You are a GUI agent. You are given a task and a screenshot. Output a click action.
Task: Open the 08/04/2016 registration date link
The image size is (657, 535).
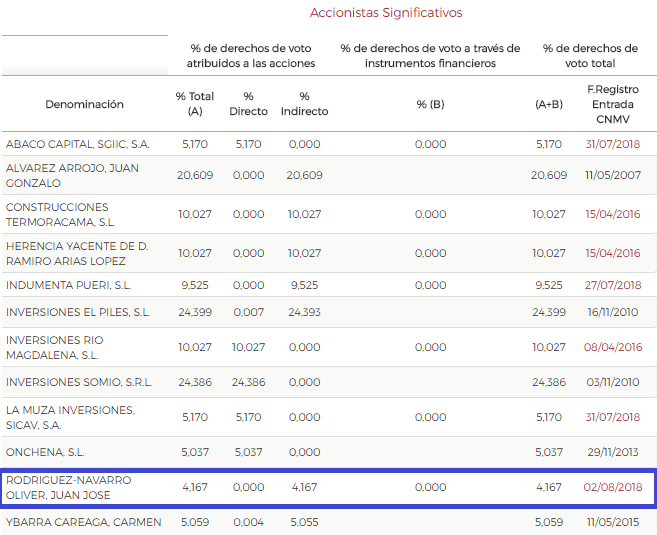click(613, 347)
